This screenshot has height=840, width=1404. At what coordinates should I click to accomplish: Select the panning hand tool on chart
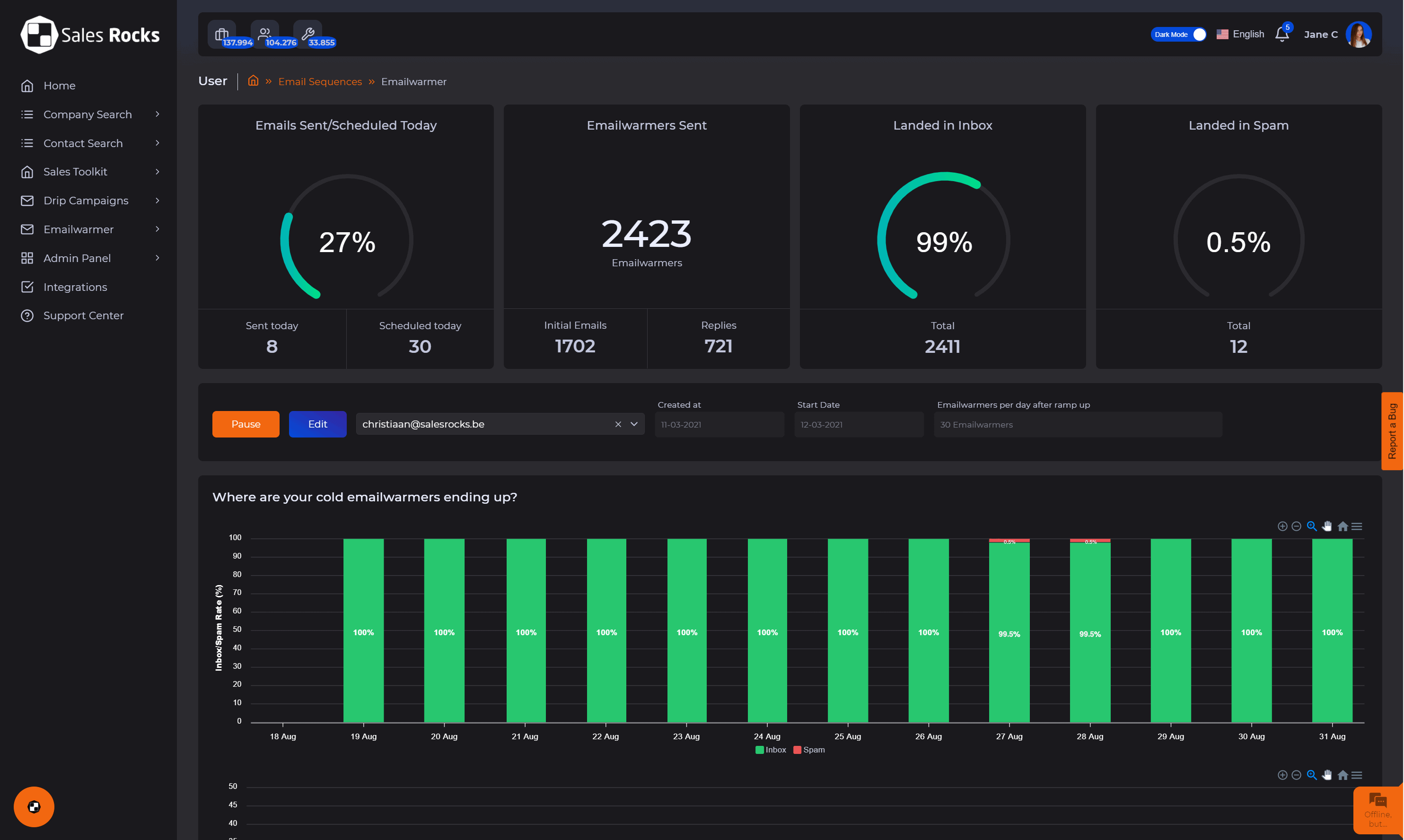(x=1326, y=526)
